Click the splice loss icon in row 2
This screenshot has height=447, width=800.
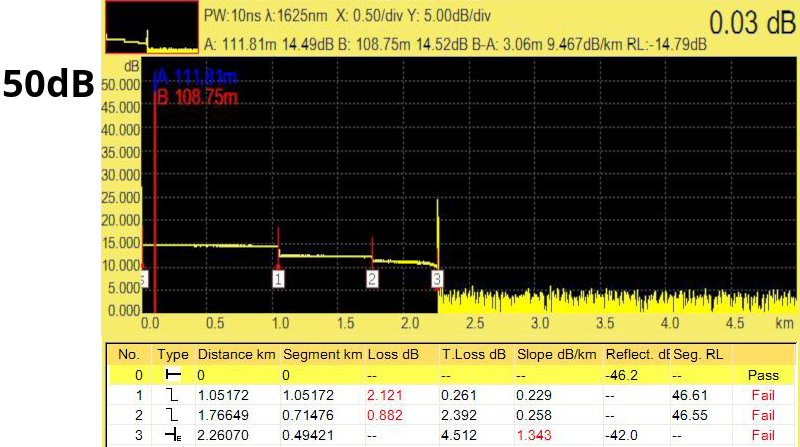[173, 414]
